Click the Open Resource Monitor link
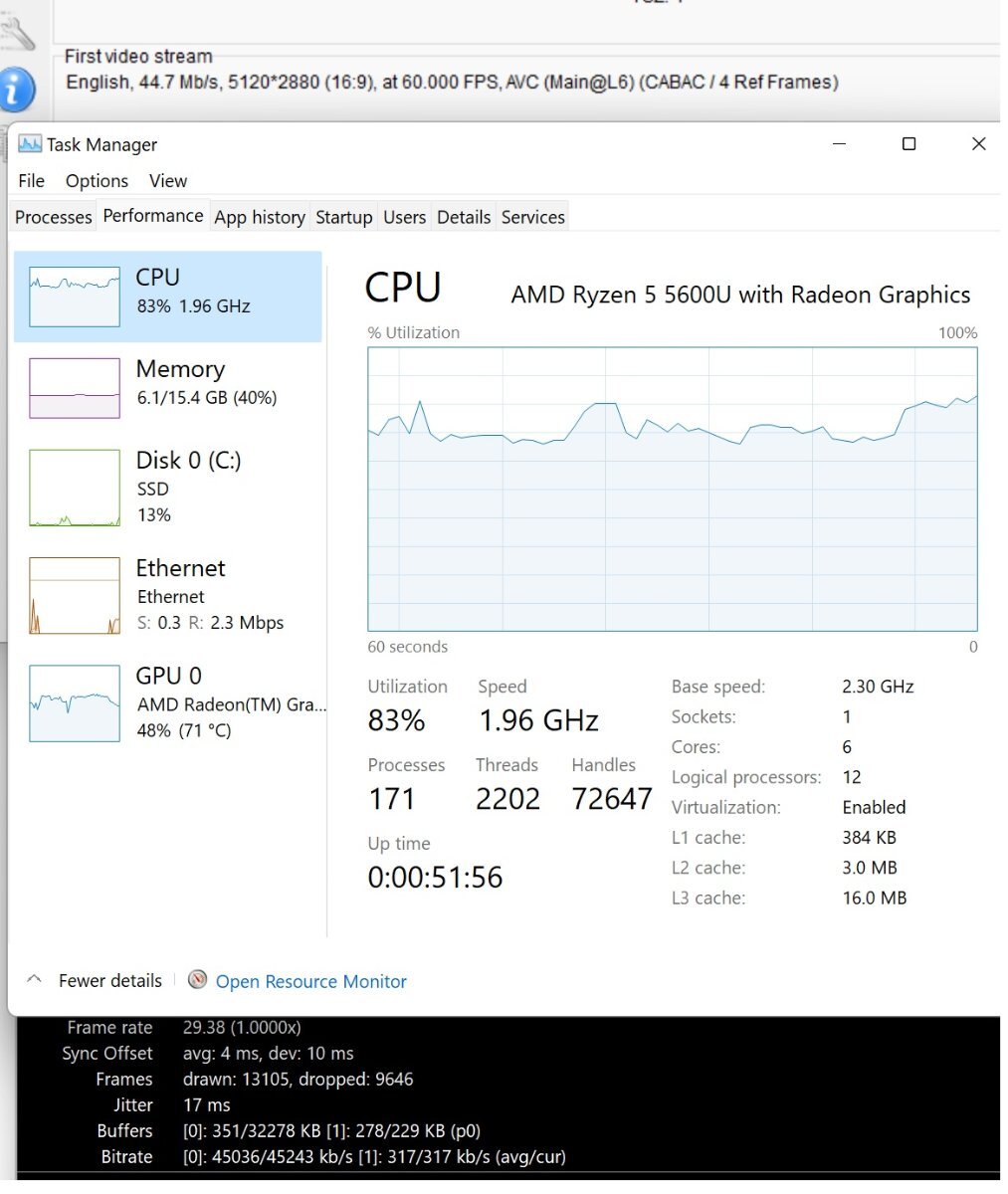 pyautogui.click(x=310, y=982)
